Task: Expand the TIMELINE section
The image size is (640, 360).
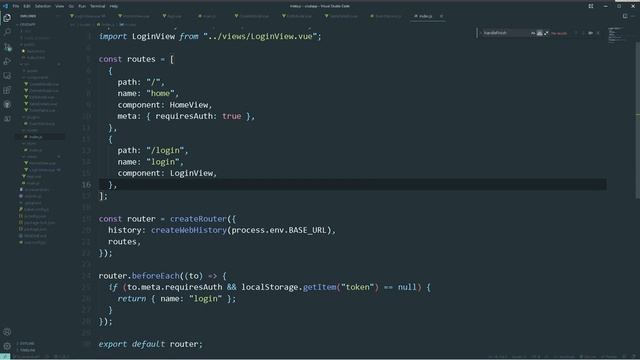Action: pos(27,350)
